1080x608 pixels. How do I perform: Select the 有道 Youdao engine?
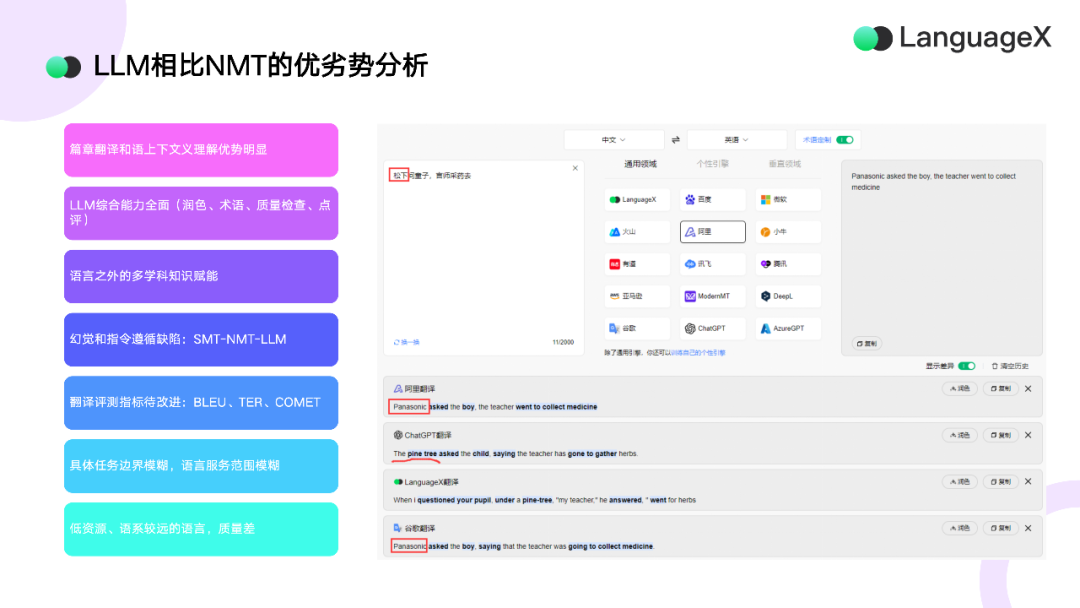point(637,263)
